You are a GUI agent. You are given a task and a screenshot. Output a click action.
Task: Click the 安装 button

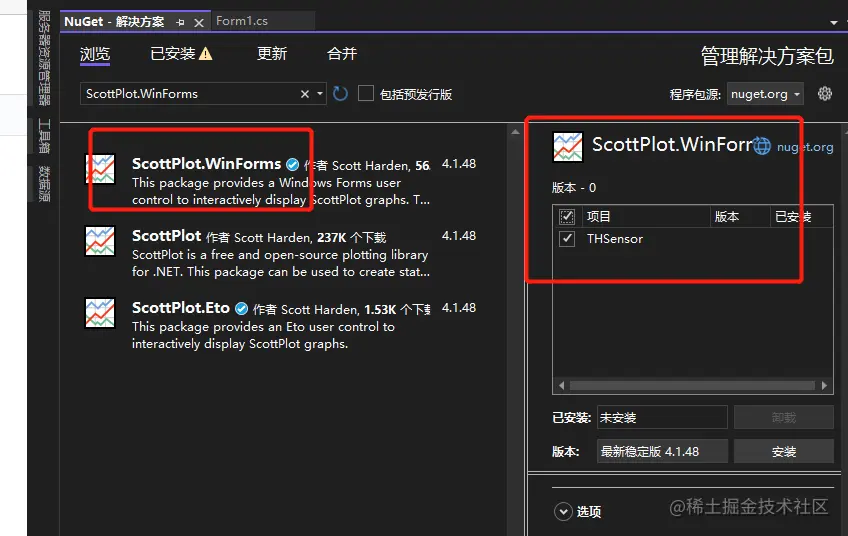coord(784,451)
